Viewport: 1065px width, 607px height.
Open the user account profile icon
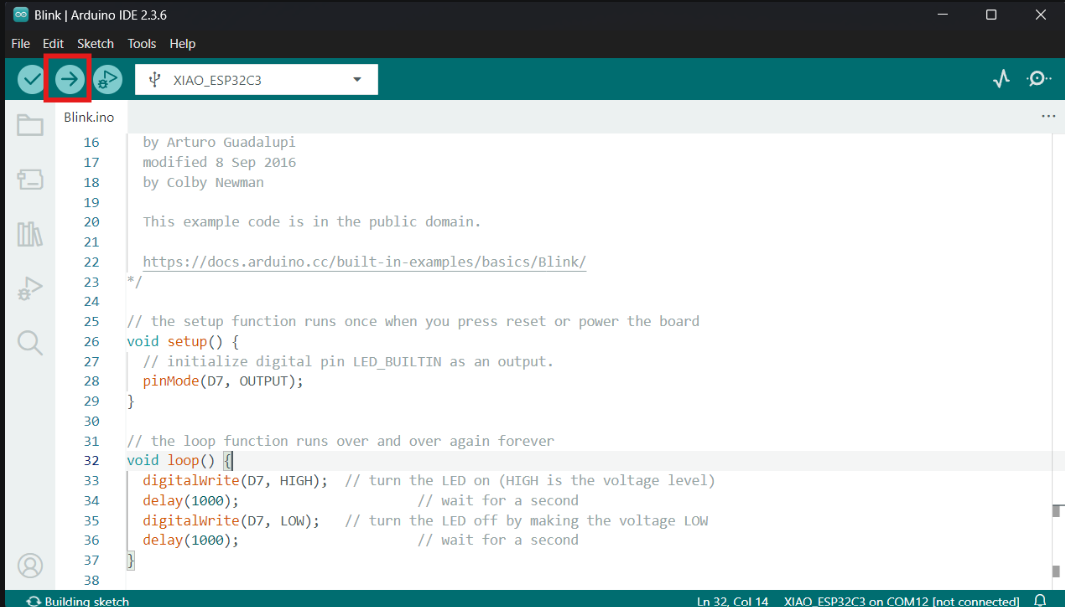30,566
